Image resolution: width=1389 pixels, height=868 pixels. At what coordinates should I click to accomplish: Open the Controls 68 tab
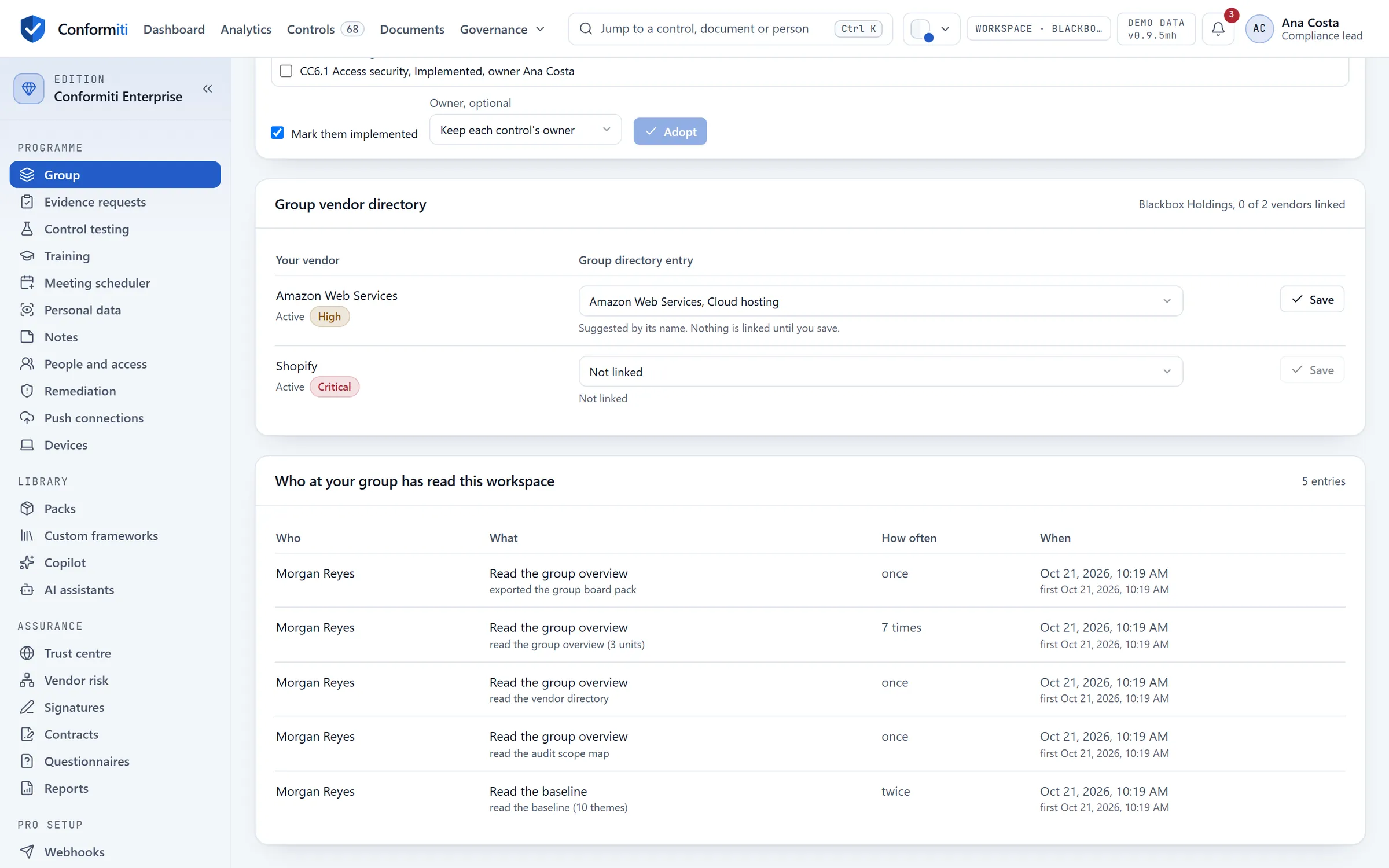pyautogui.click(x=325, y=29)
